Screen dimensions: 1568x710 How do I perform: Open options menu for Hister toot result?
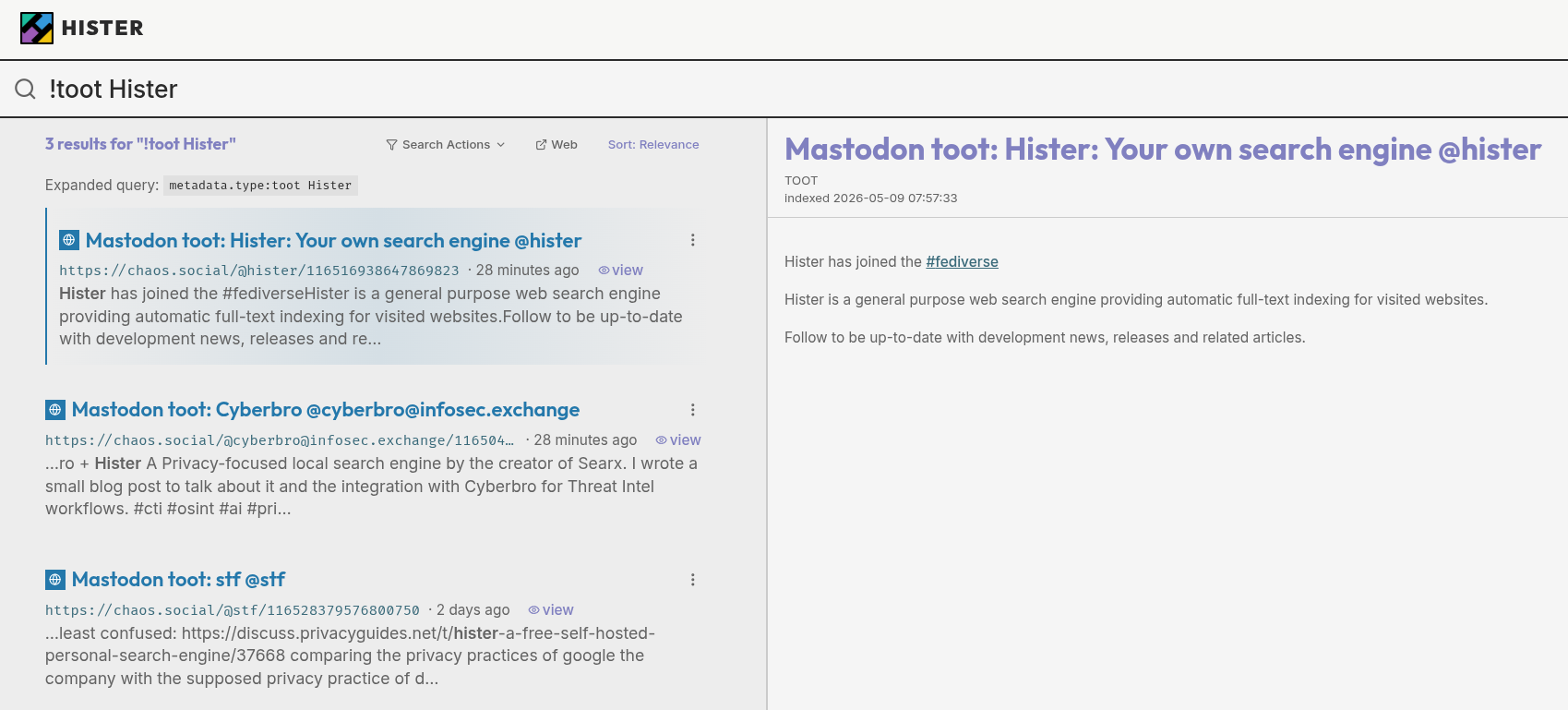[x=693, y=240]
